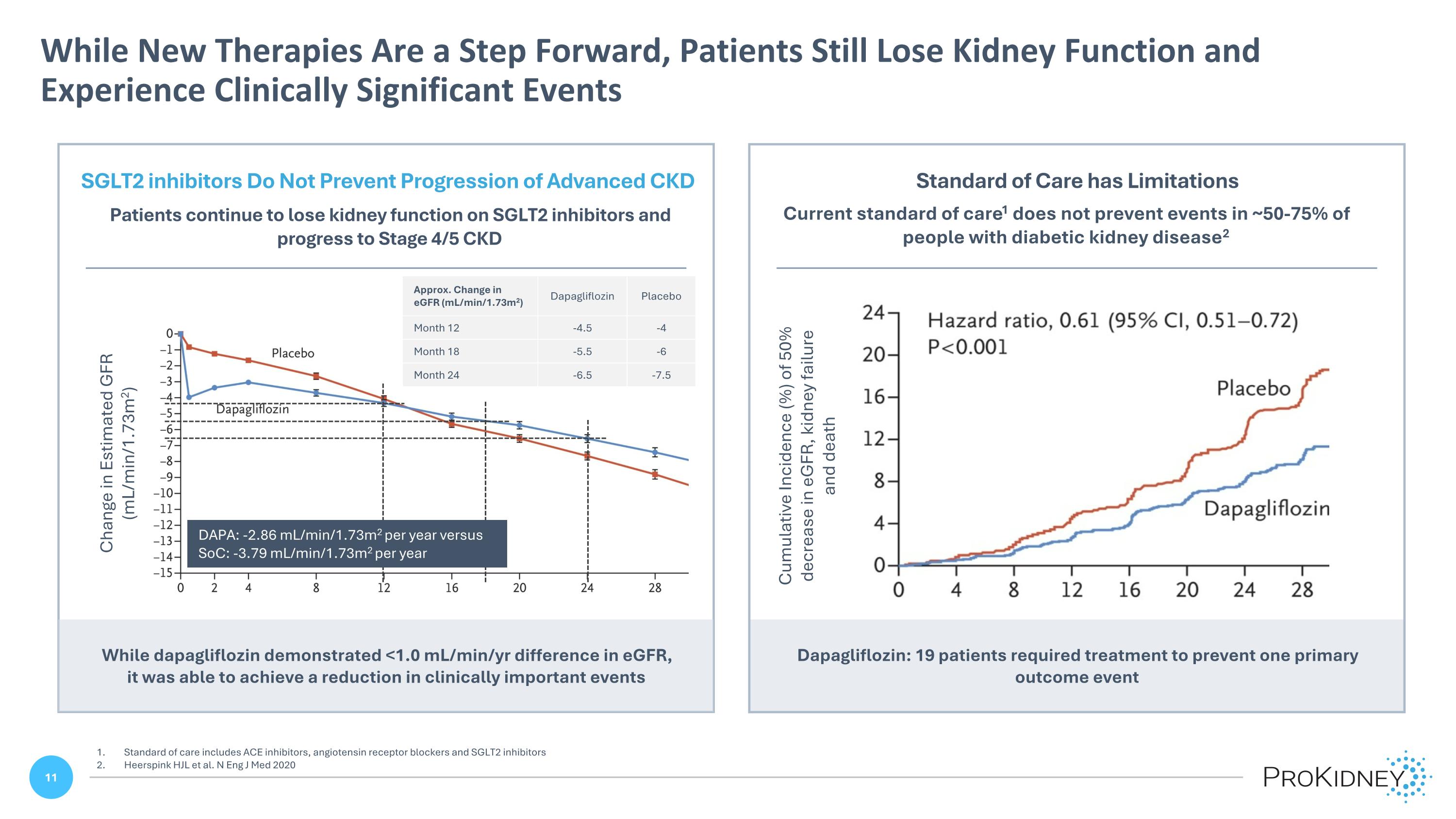Image resolution: width=1456 pixels, height=819 pixels.
Task: Select Placebo label in cumulative incidence chart
Action: tap(1253, 388)
